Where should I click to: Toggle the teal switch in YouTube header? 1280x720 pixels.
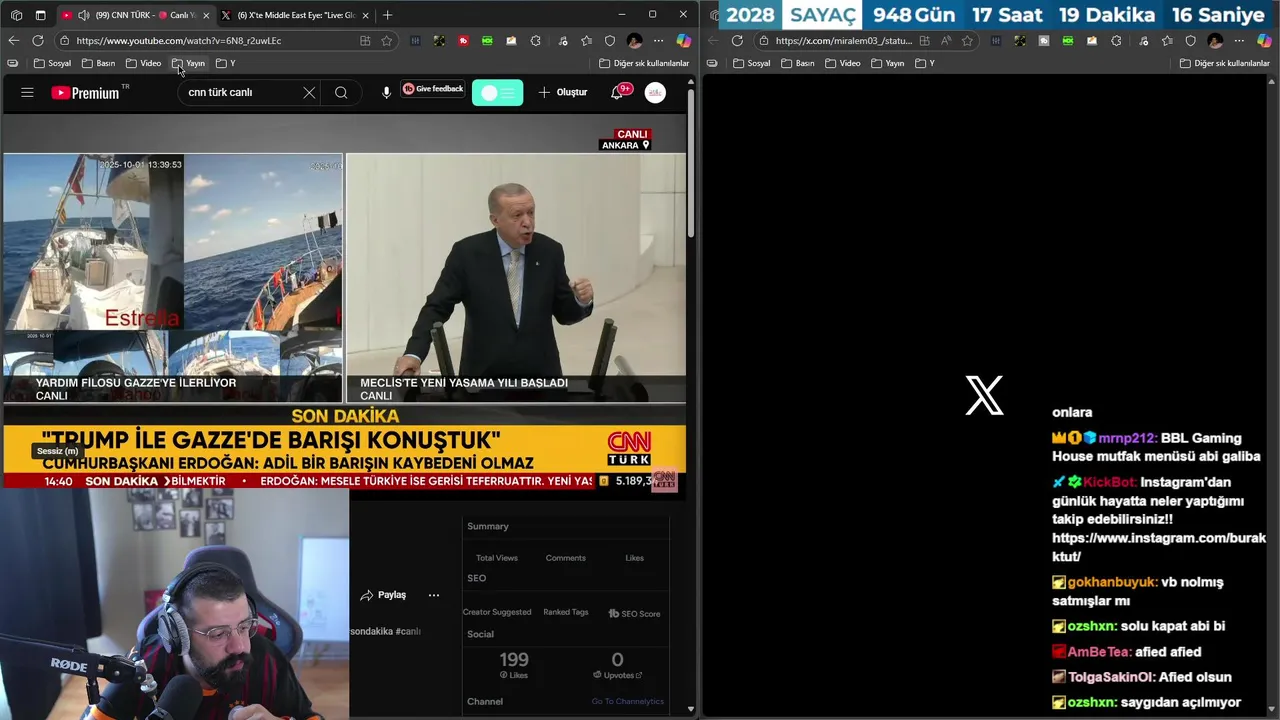[x=497, y=93]
